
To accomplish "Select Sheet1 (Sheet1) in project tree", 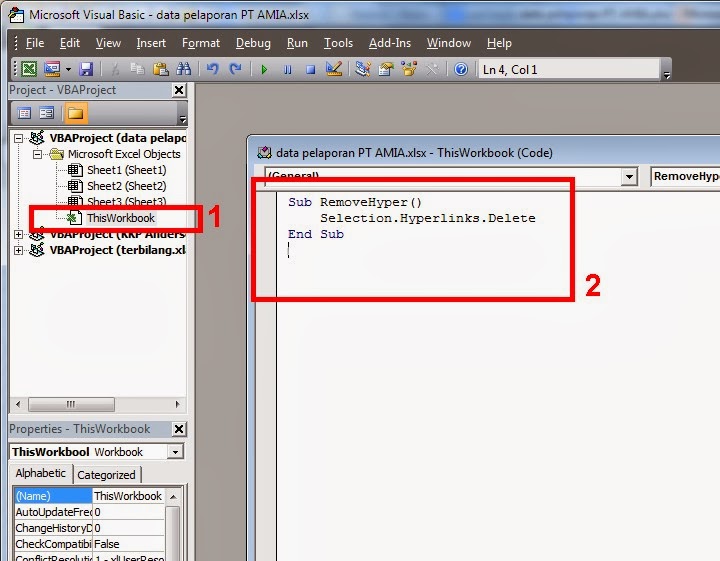I will (x=127, y=170).
